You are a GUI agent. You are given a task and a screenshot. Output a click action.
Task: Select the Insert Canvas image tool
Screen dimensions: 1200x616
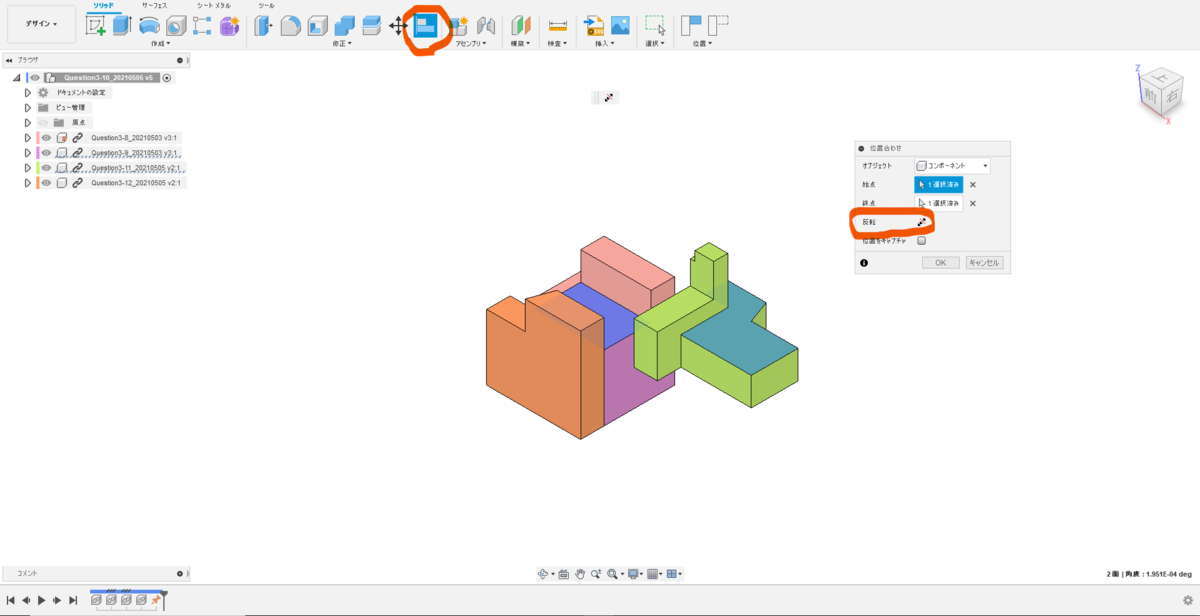[621, 26]
